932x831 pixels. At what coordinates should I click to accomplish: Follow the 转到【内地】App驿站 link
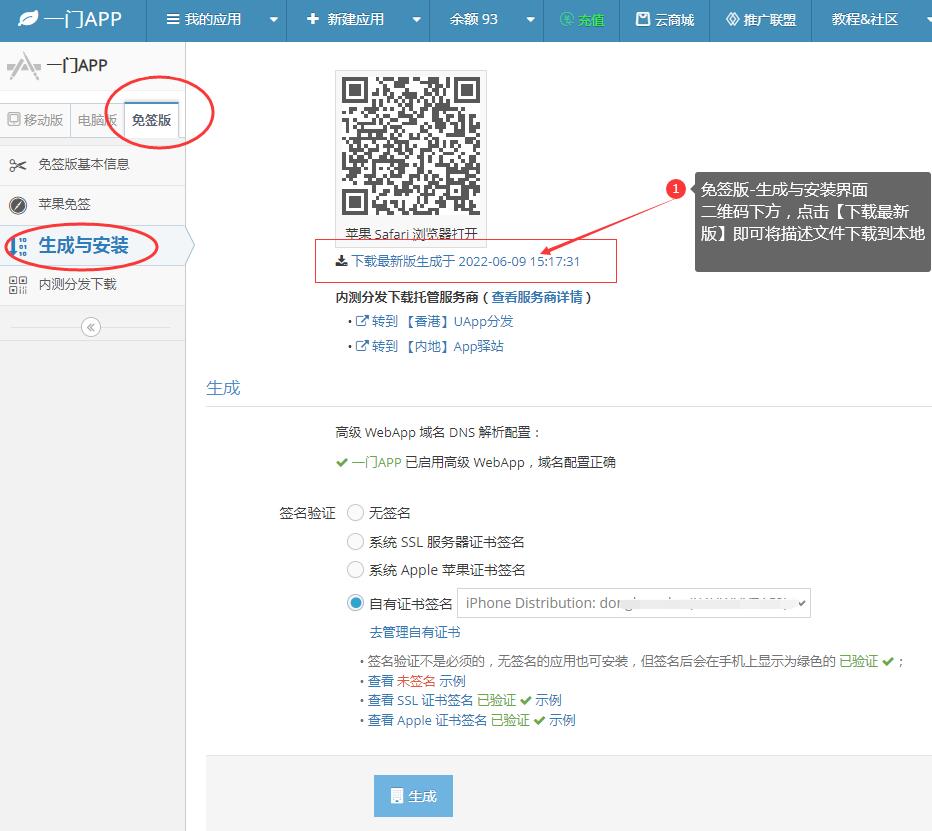pos(437,346)
